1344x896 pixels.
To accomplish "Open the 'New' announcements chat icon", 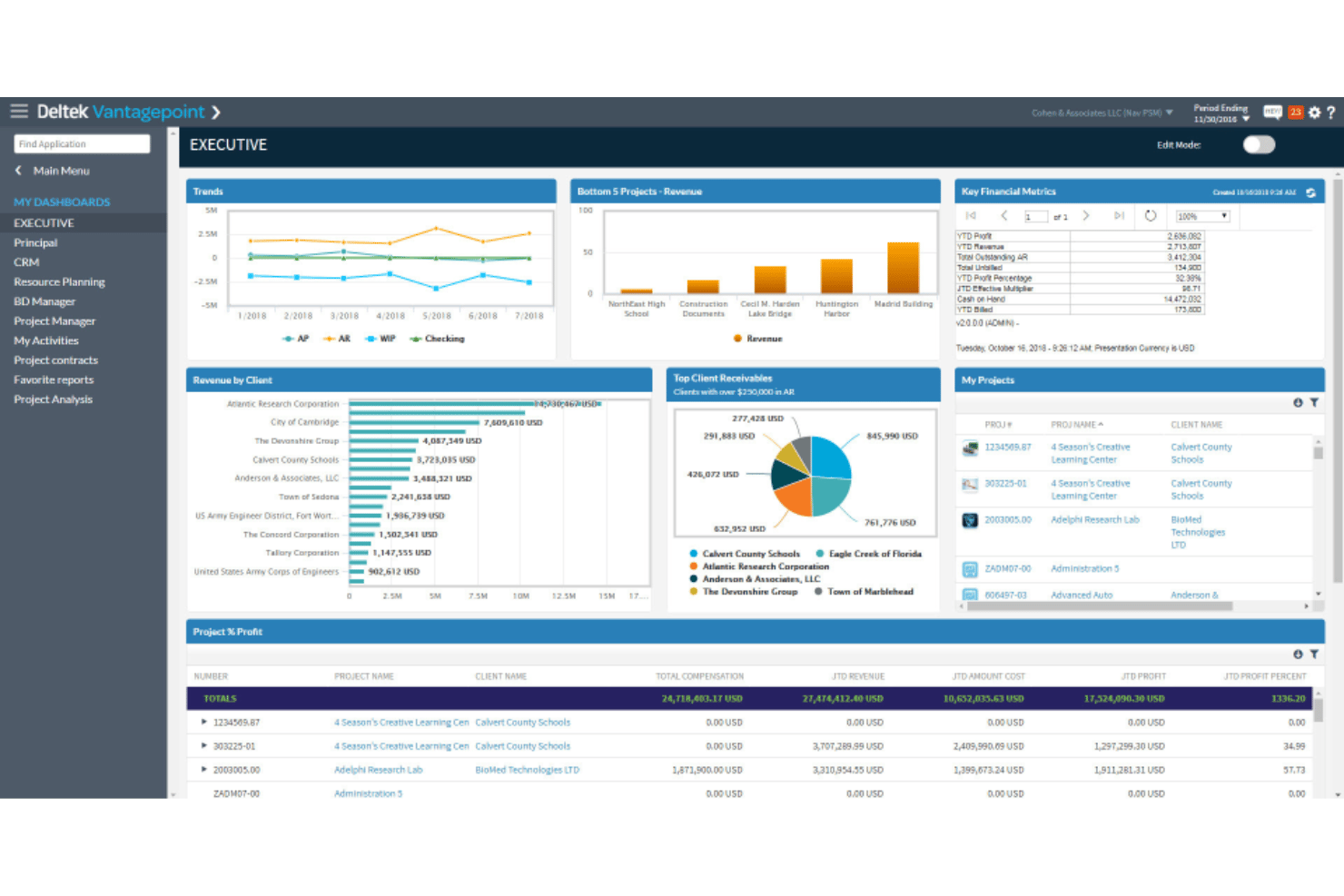I will click(x=1273, y=113).
